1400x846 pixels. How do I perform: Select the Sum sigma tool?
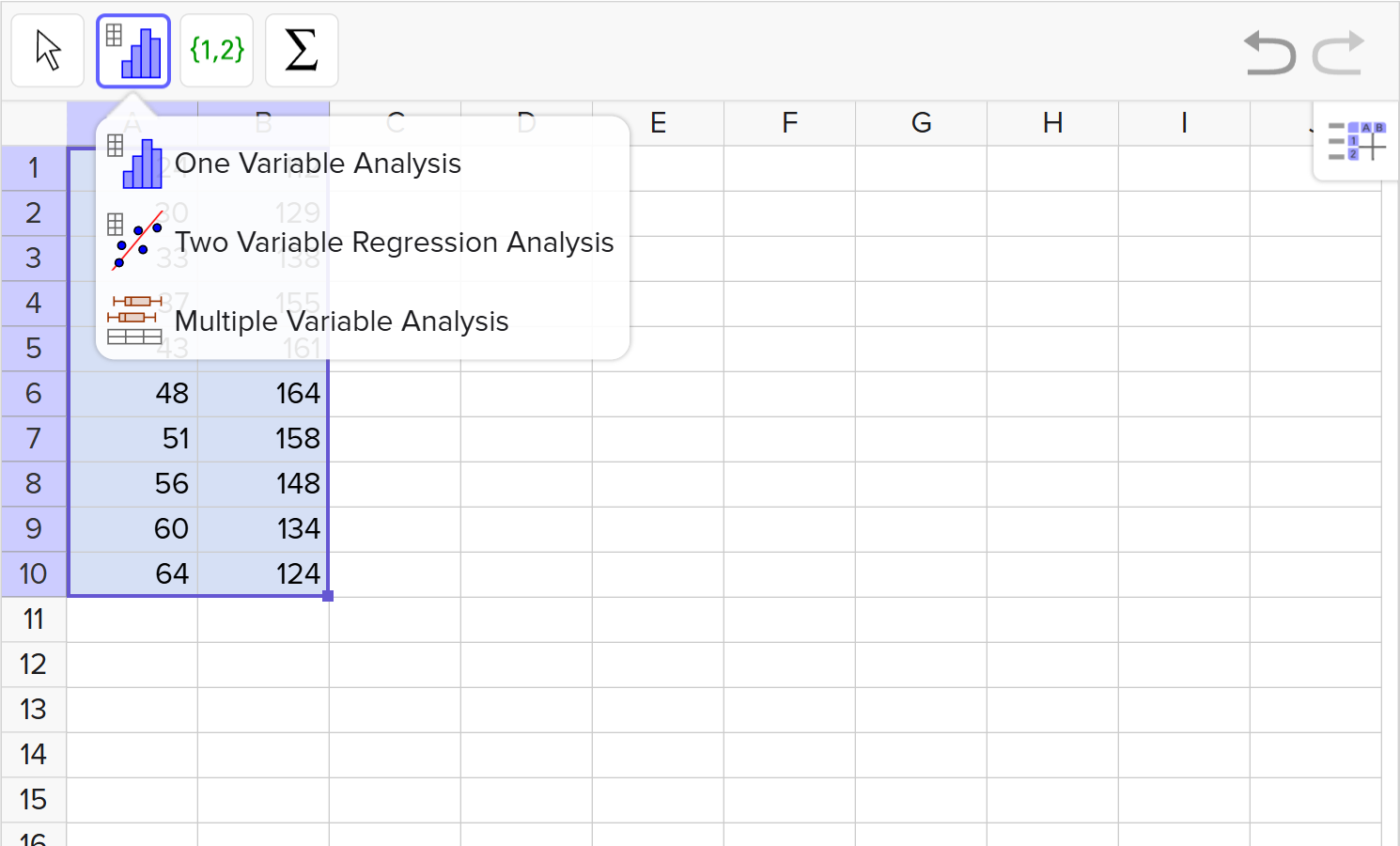point(302,51)
